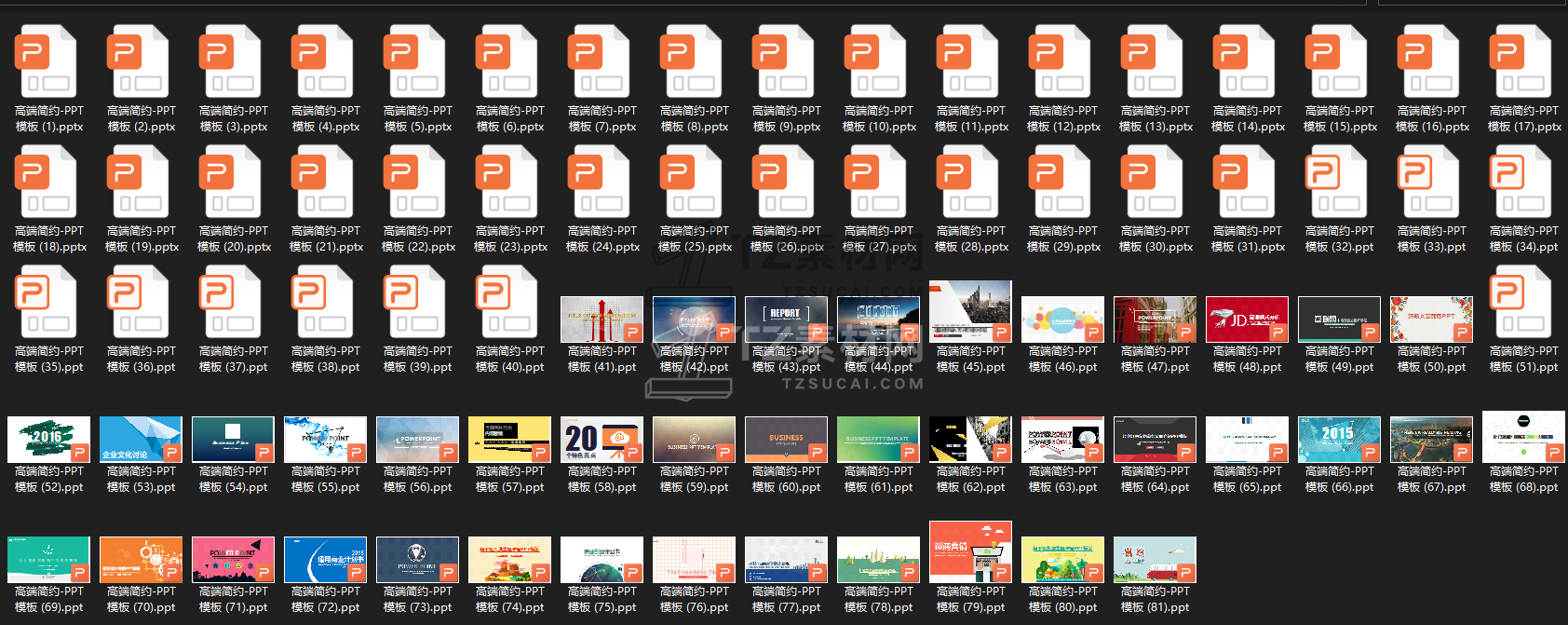Select file icon 高端简约-PPT模板 (20).pptx
This screenshot has height=625, width=1568.
point(229,182)
